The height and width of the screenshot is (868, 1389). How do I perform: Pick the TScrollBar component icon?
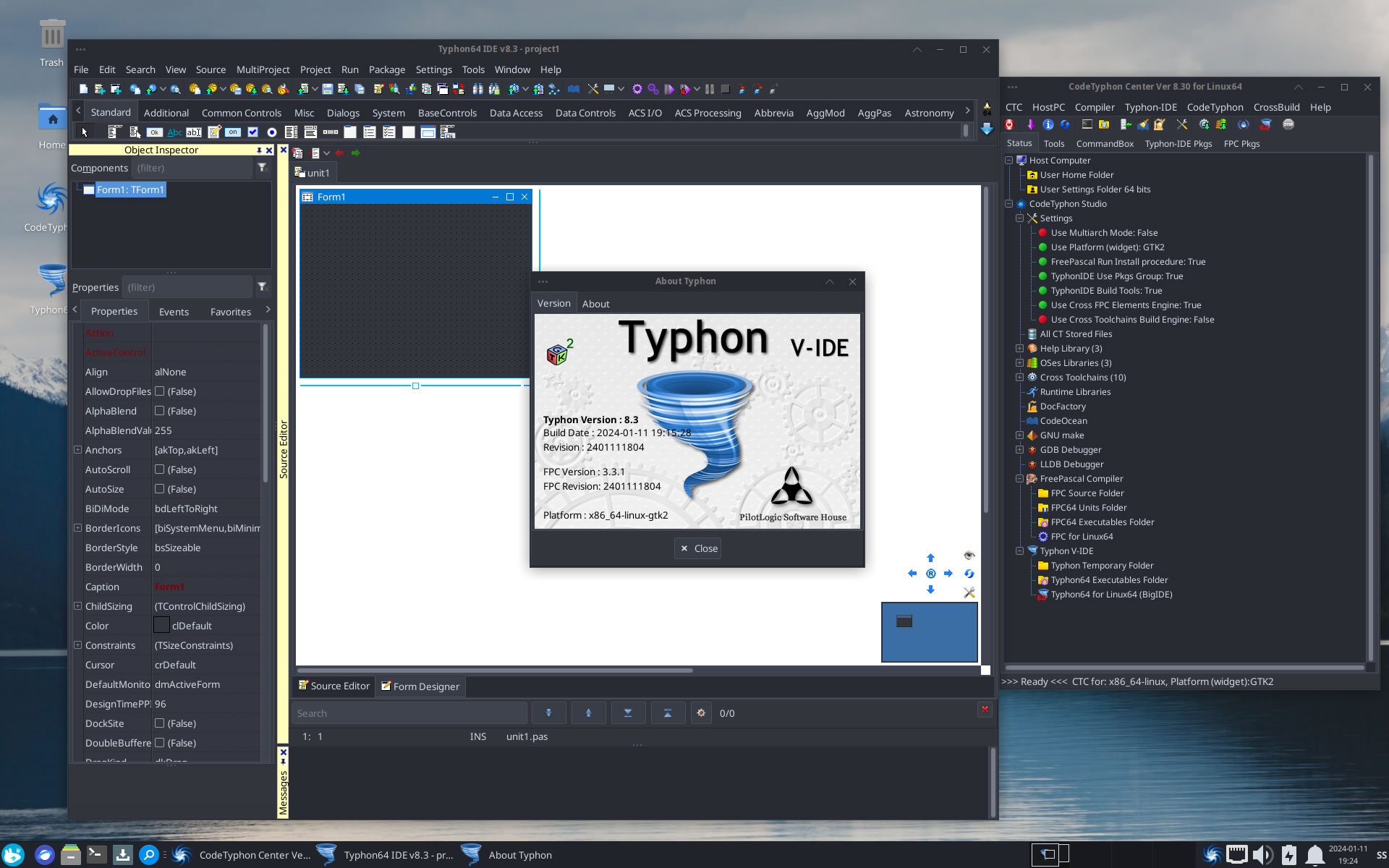coord(331,132)
